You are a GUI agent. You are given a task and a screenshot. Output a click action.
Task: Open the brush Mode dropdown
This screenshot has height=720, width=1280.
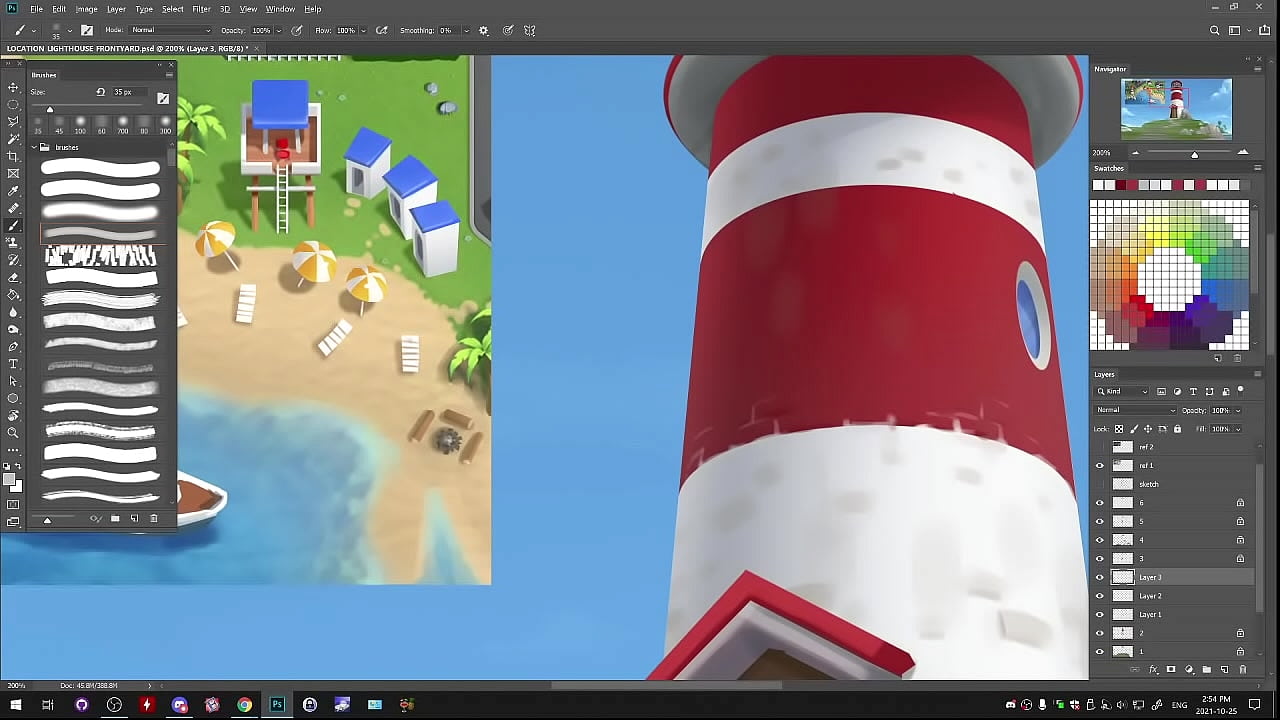click(x=171, y=31)
